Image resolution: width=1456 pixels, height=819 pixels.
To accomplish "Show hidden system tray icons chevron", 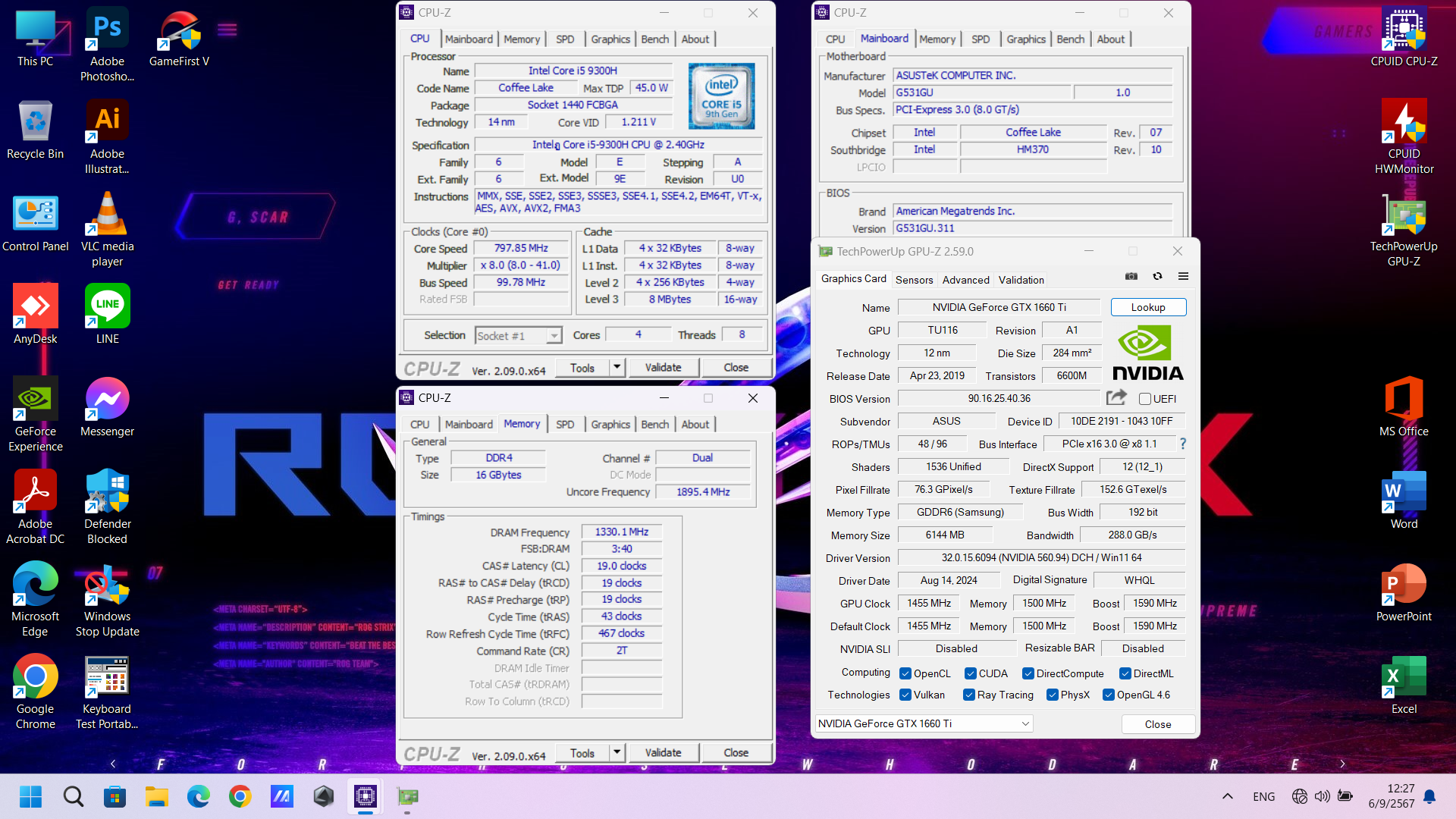I will 1227,796.
